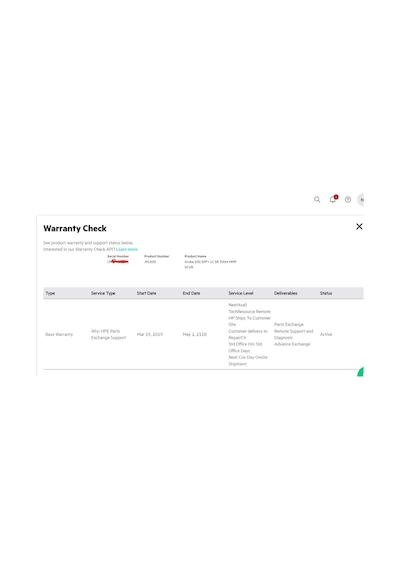400x570 pixels.
Task: Open the help question mark icon
Action: (x=348, y=199)
